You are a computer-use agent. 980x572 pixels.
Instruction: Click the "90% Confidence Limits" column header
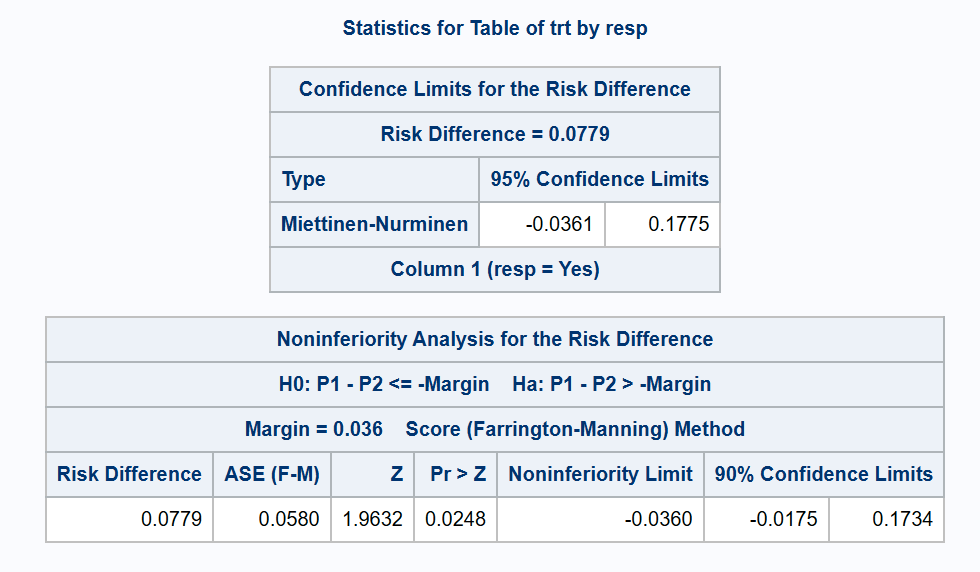click(x=823, y=474)
